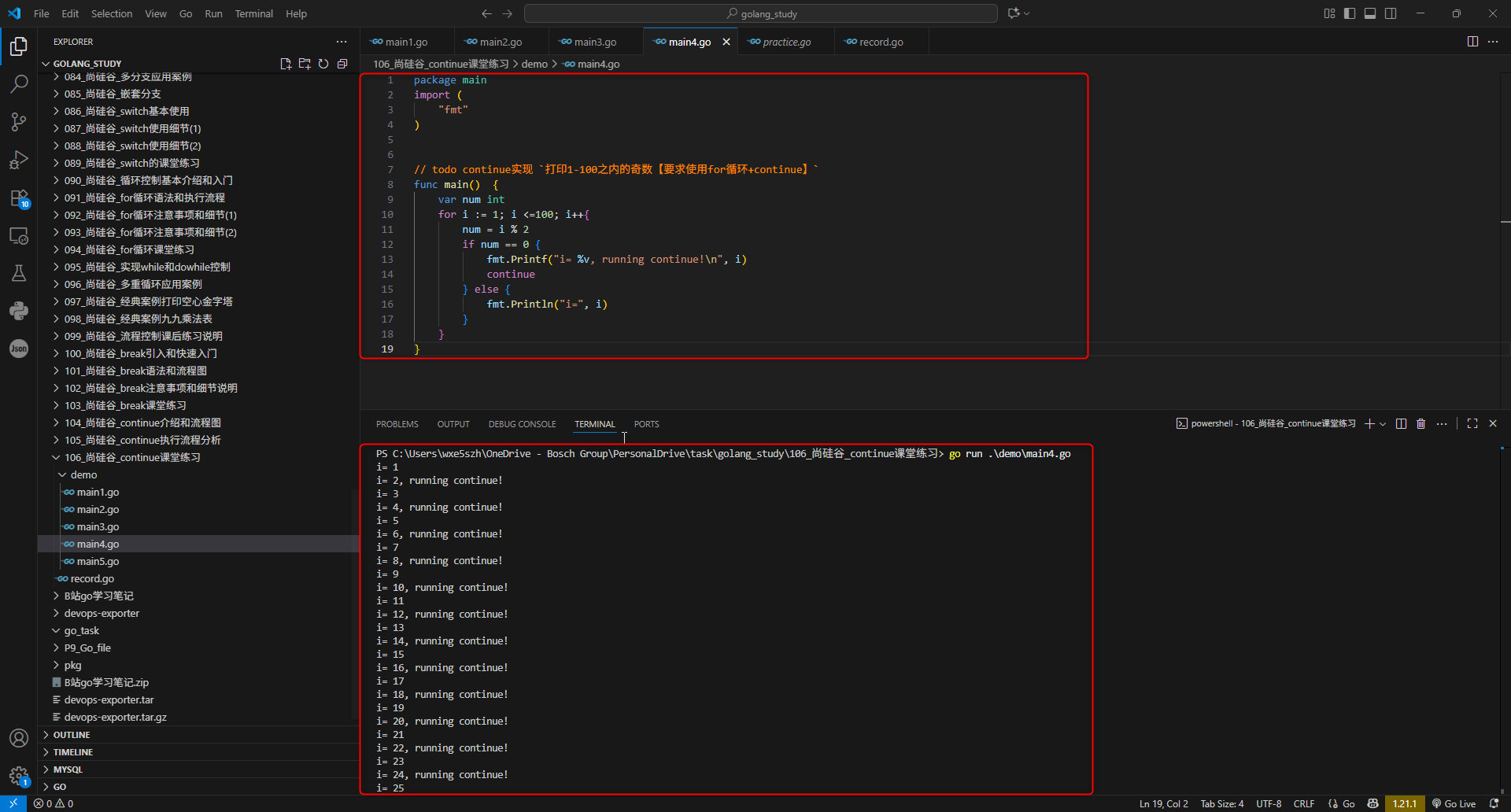
Task: Toggle the primary side bar
Action: [x=1350, y=13]
